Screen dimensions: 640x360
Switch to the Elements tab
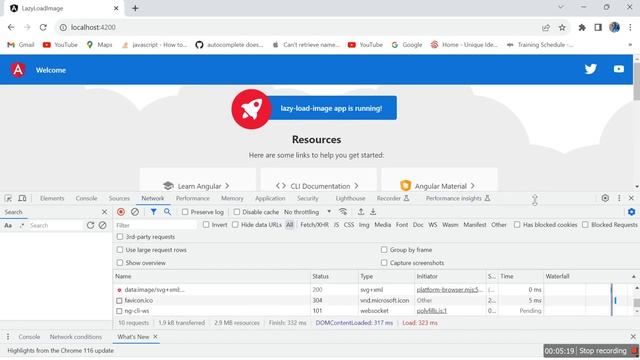coord(52,198)
